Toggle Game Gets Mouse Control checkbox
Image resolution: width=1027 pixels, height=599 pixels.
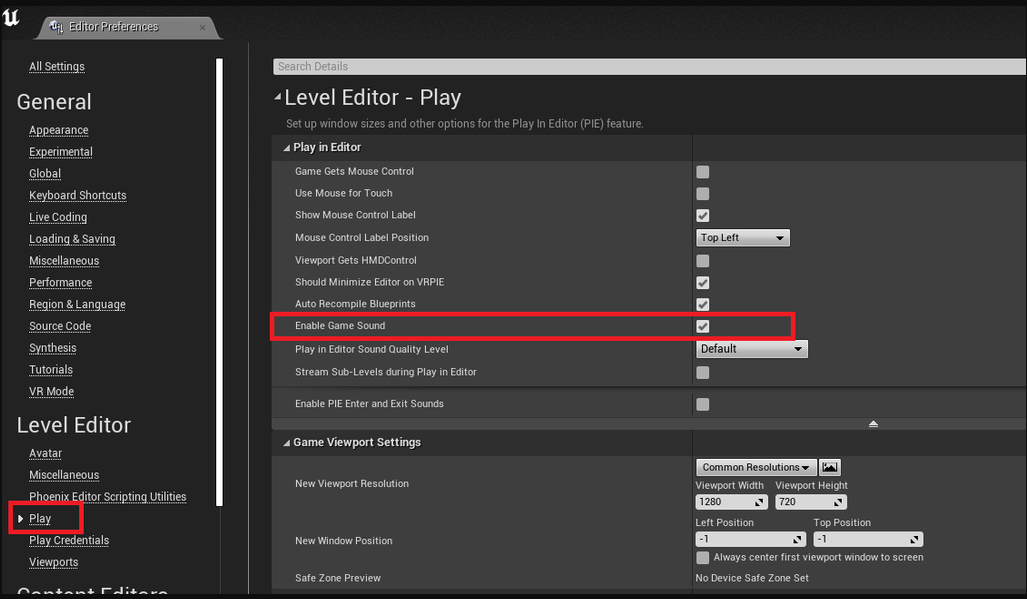[x=703, y=172]
